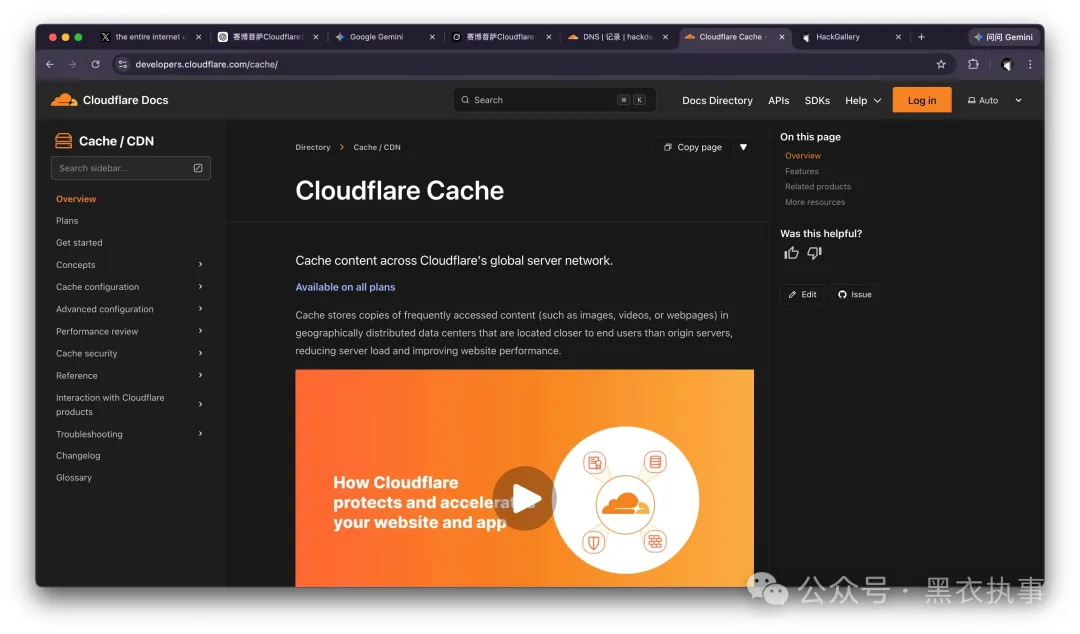Viewport: 1080px width, 634px height.
Task: Jump to Related products section
Action: click(818, 187)
